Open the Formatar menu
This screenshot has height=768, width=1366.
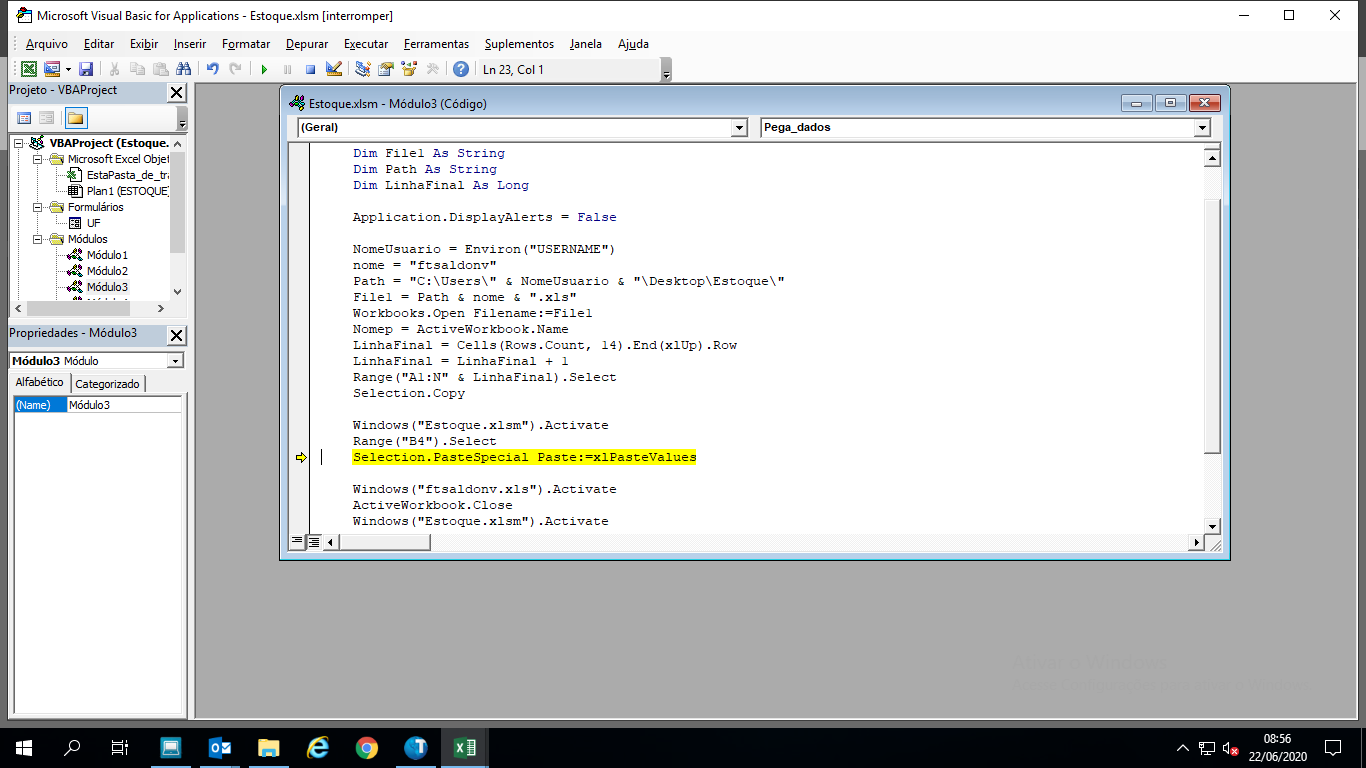[x=246, y=44]
